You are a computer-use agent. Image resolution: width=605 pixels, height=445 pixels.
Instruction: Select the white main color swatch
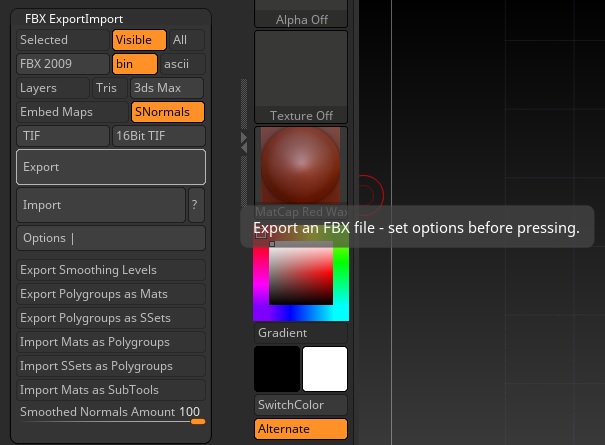coord(325,369)
